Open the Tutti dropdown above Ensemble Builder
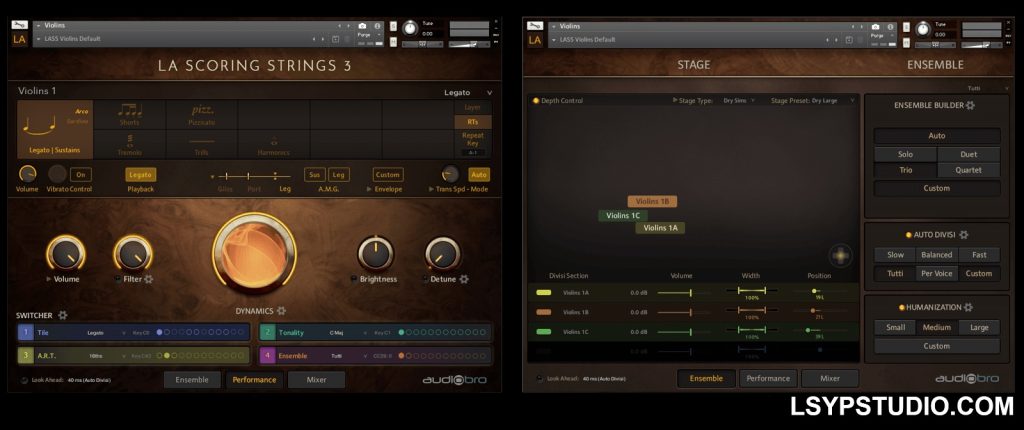Viewport: 1024px width, 430px height. pos(987,88)
